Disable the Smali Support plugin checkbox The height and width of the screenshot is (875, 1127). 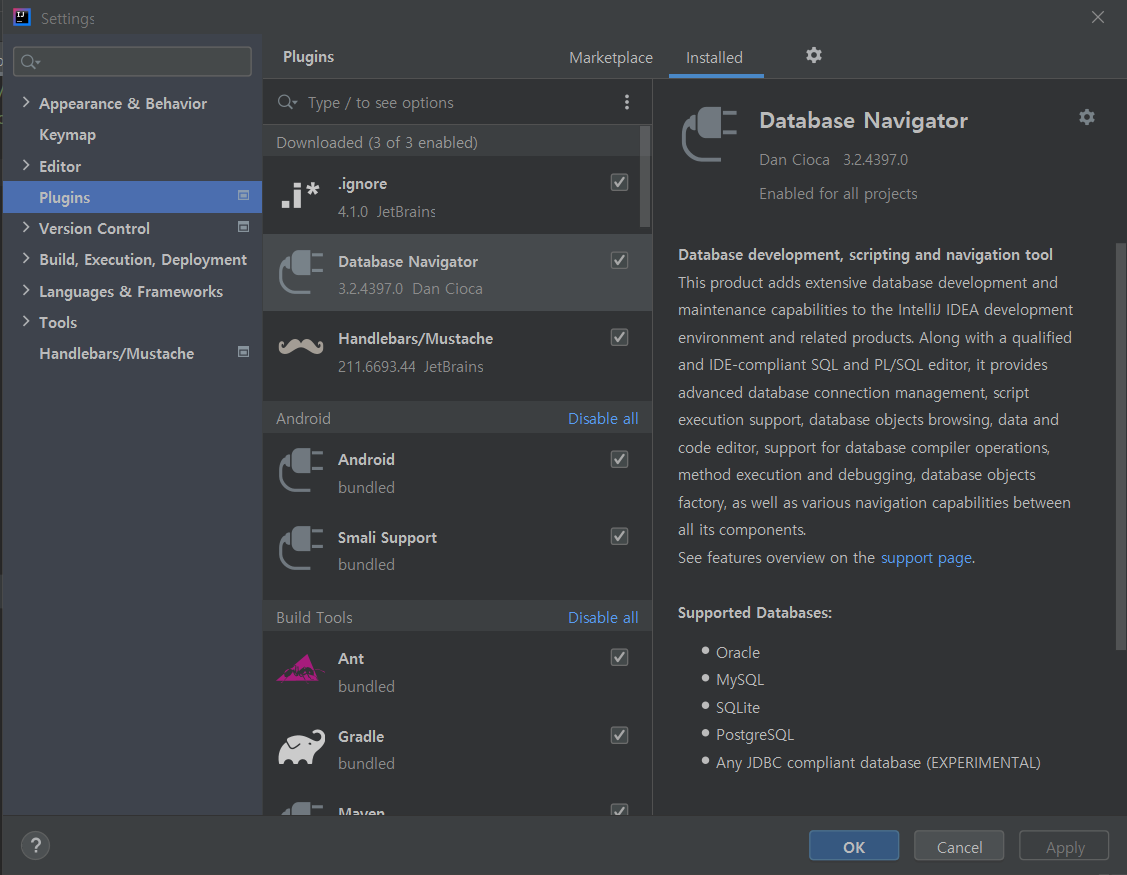(x=619, y=536)
